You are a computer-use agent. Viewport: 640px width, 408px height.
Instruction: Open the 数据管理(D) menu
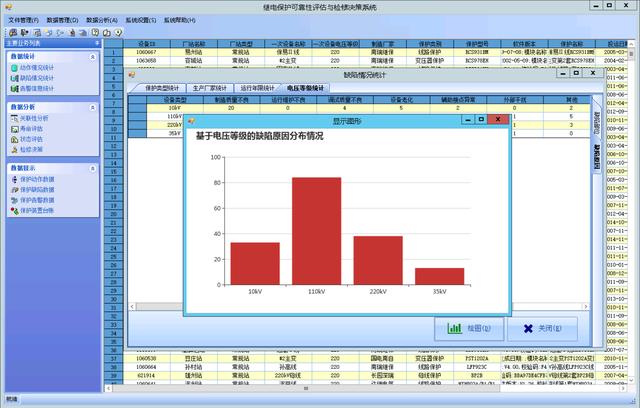coord(62,20)
